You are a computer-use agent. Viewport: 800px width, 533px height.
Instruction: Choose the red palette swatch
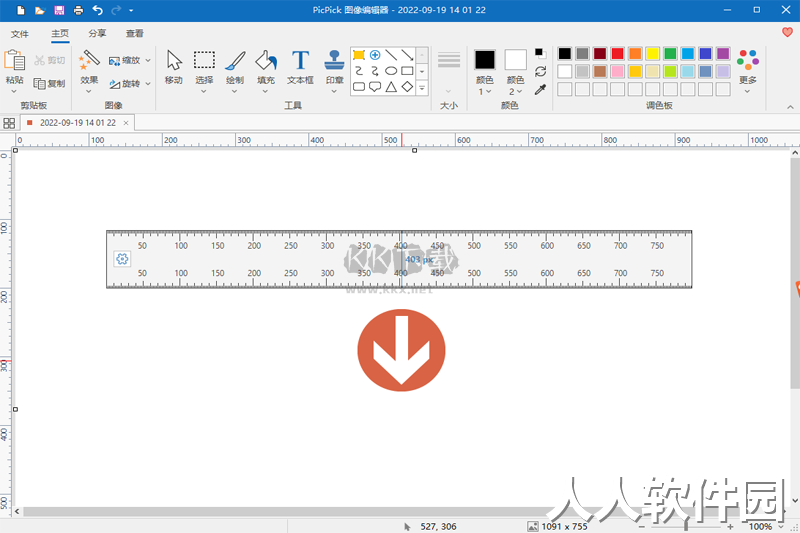pos(617,54)
